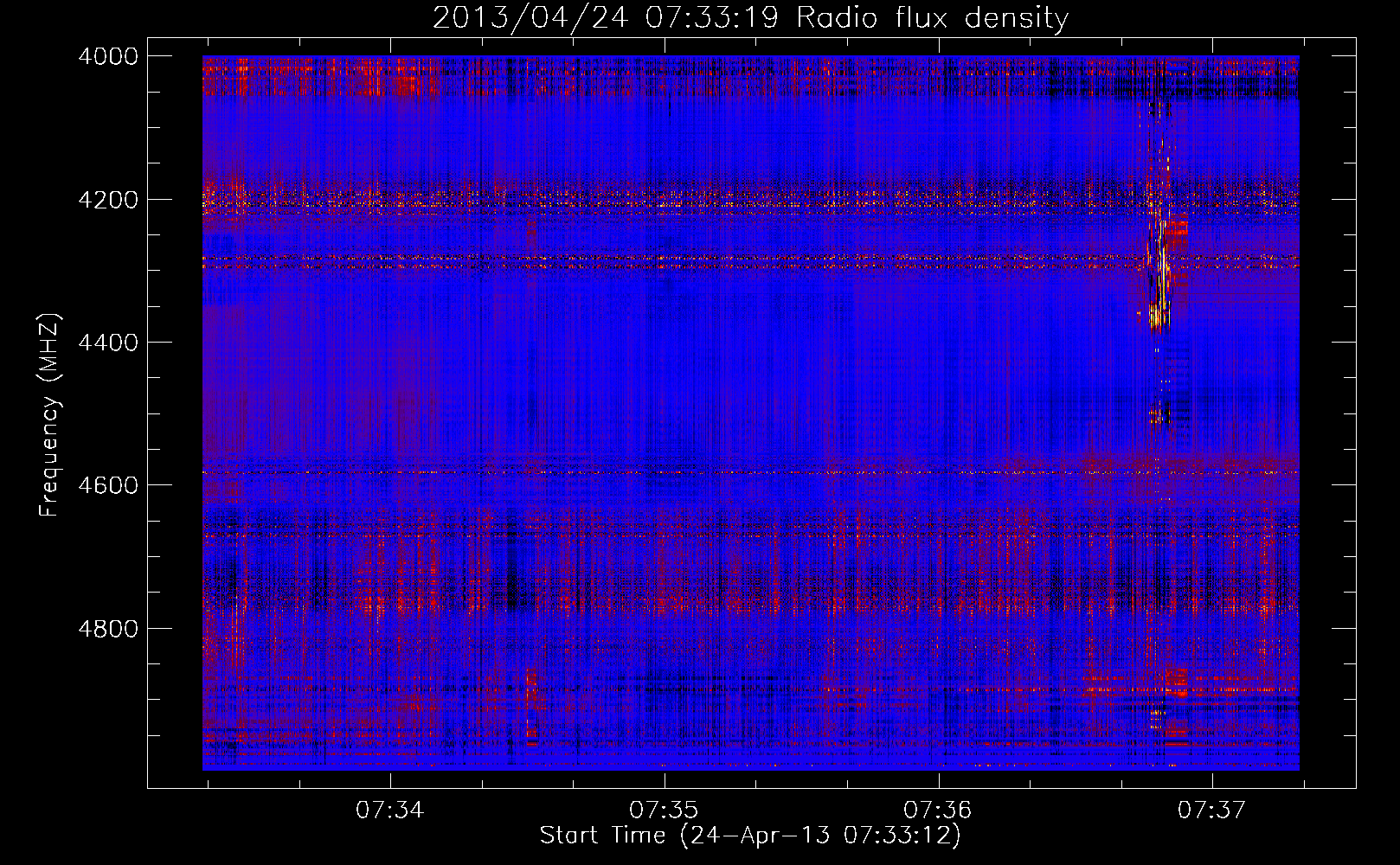Click the 07:36 time axis label
This screenshot has height=865, width=1400.
click(938, 810)
